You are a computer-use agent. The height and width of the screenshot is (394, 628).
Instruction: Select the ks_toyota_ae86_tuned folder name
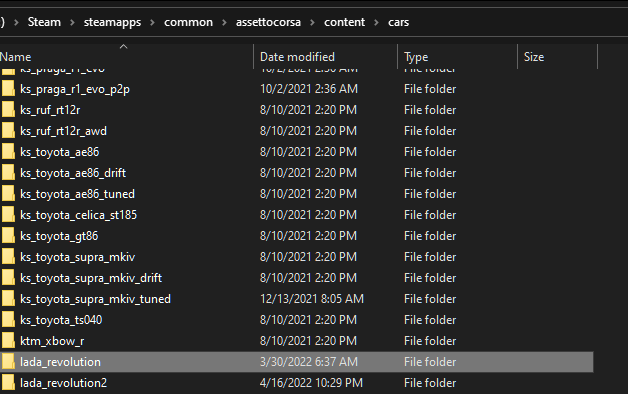coord(77,194)
